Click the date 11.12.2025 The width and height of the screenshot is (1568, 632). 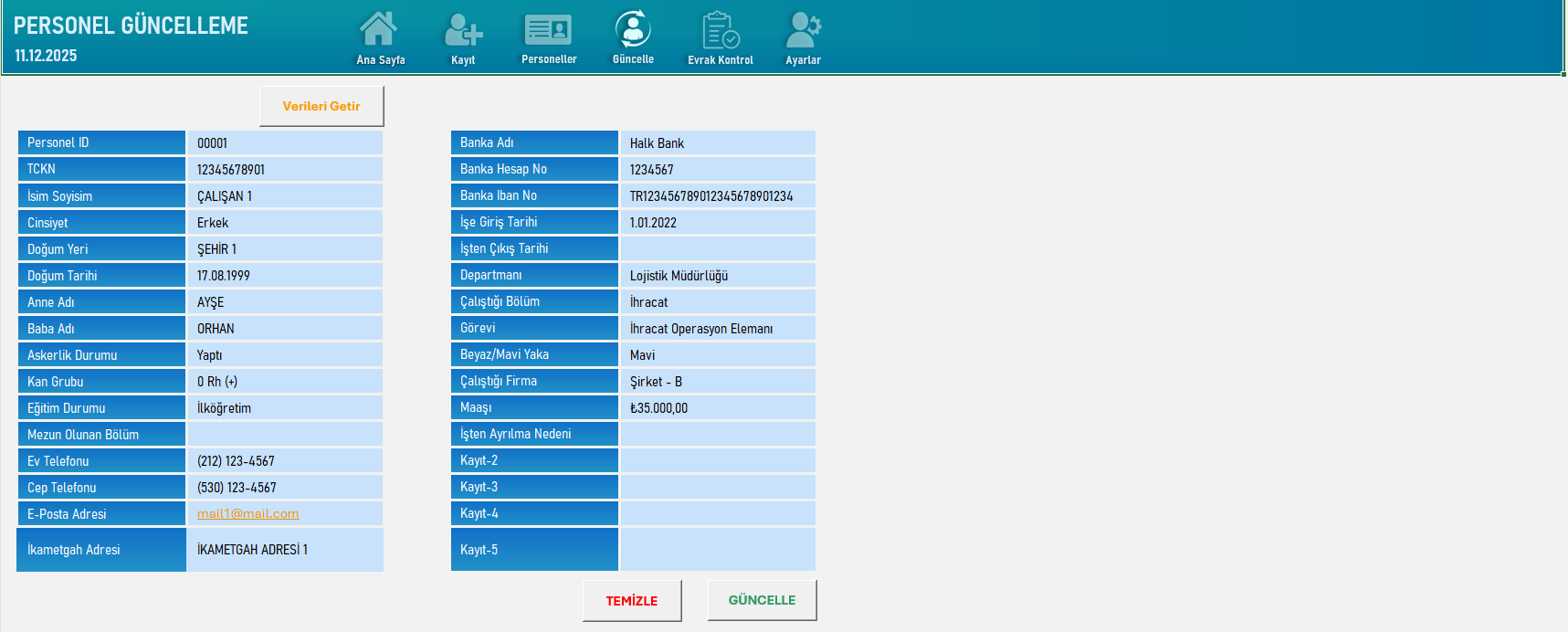(x=46, y=56)
